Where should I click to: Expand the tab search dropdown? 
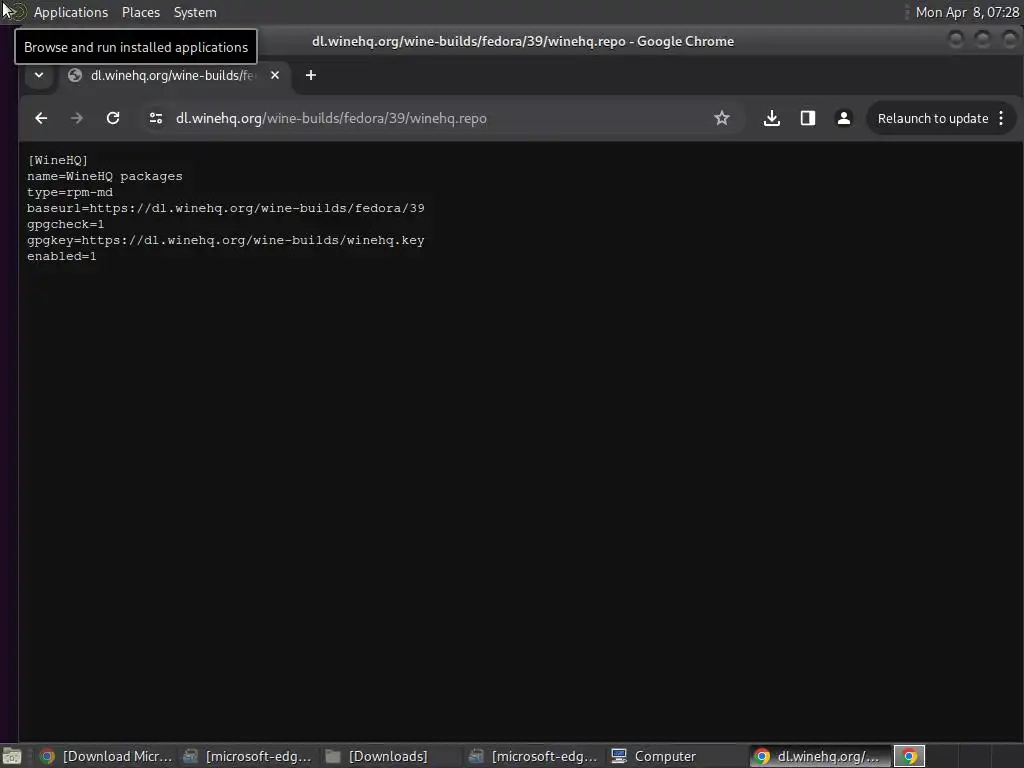pos(39,75)
